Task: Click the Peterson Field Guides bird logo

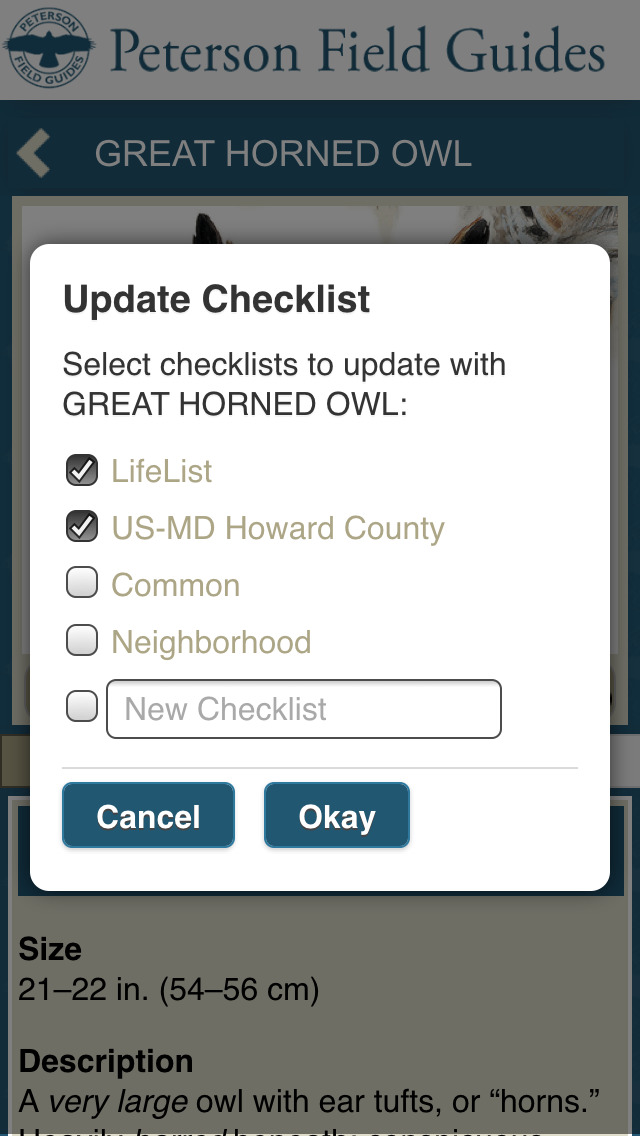Action: pos(48,48)
